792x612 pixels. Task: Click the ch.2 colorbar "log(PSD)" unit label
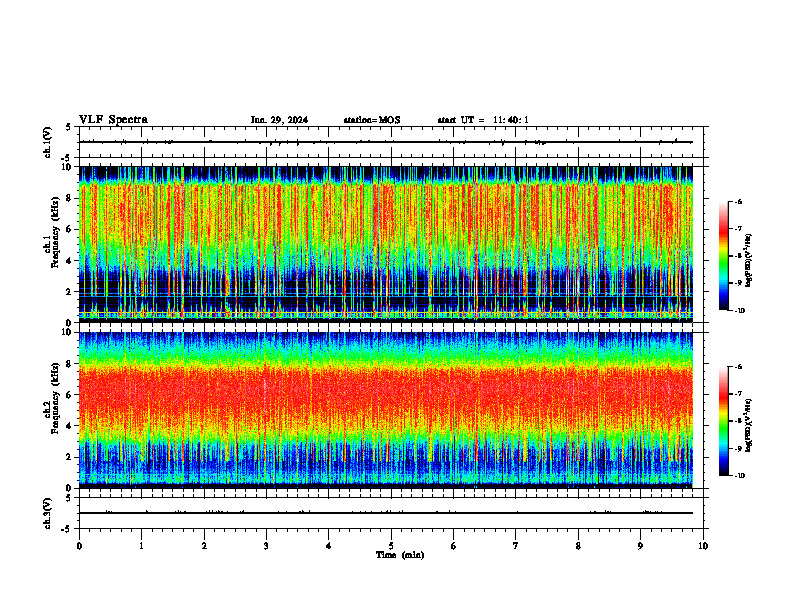click(x=749, y=425)
